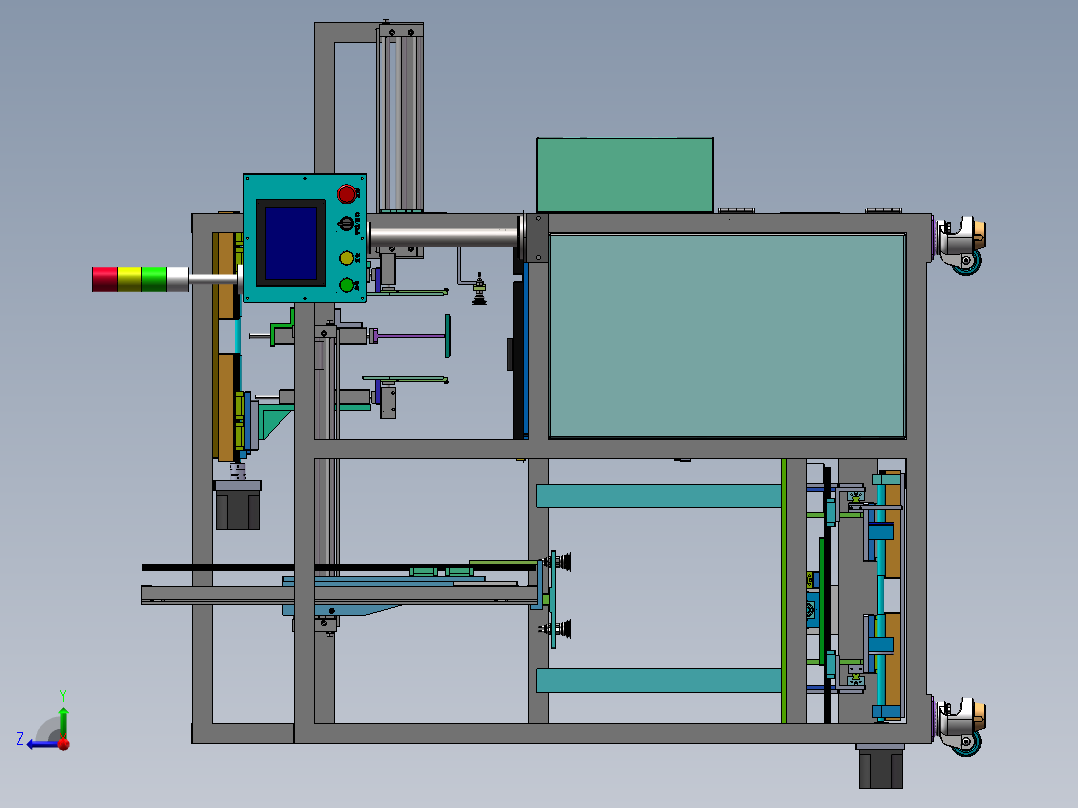Viewport: 1078px width, 808px height.
Task: Select the yellow push button on control panel
Action: click(x=346, y=258)
